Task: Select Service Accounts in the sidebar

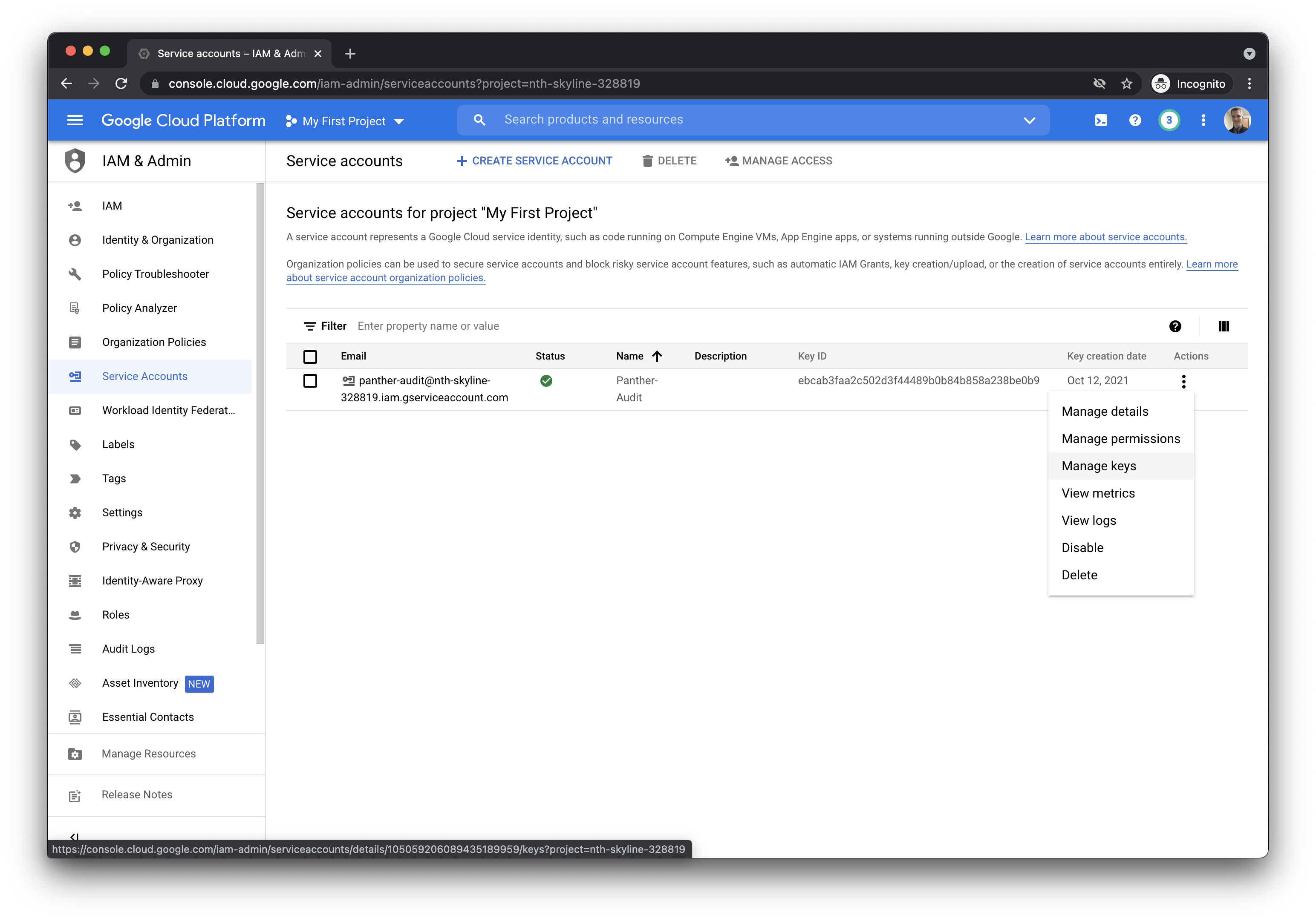Action: coord(144,376)
